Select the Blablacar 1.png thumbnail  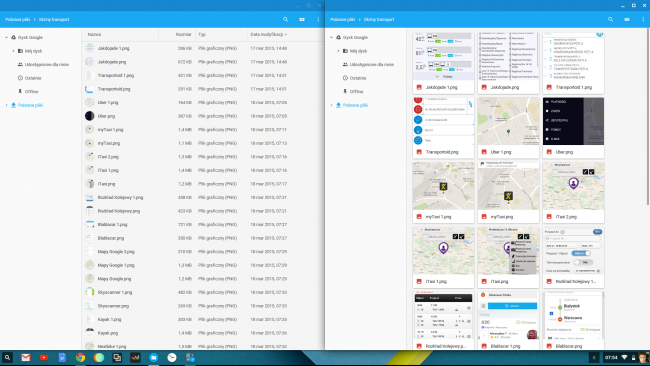point(508,320)
